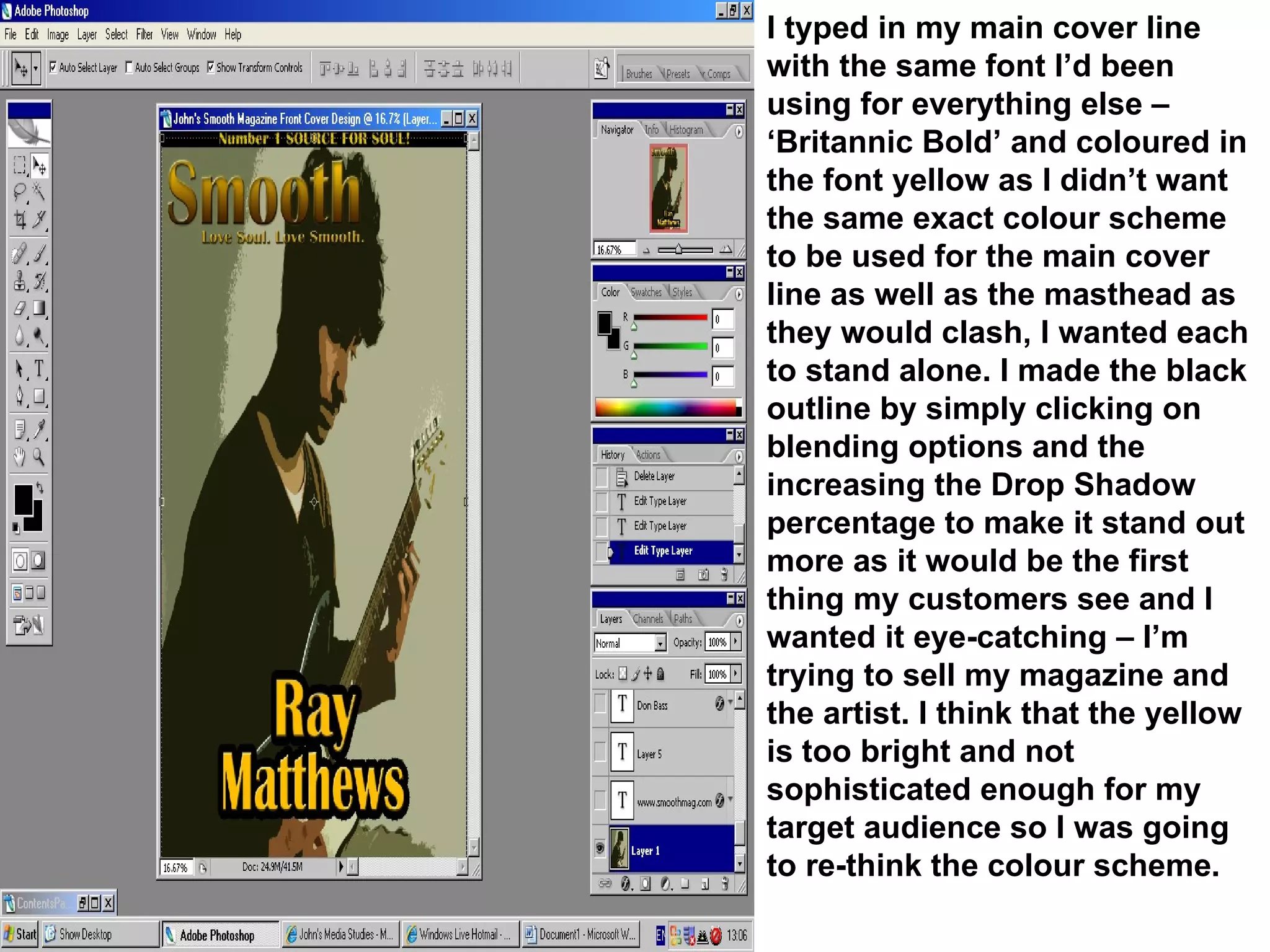Select the Magic Wand tool
Image resolution: width=1270 pixels, height=952 pixels.
click(39, 193)
